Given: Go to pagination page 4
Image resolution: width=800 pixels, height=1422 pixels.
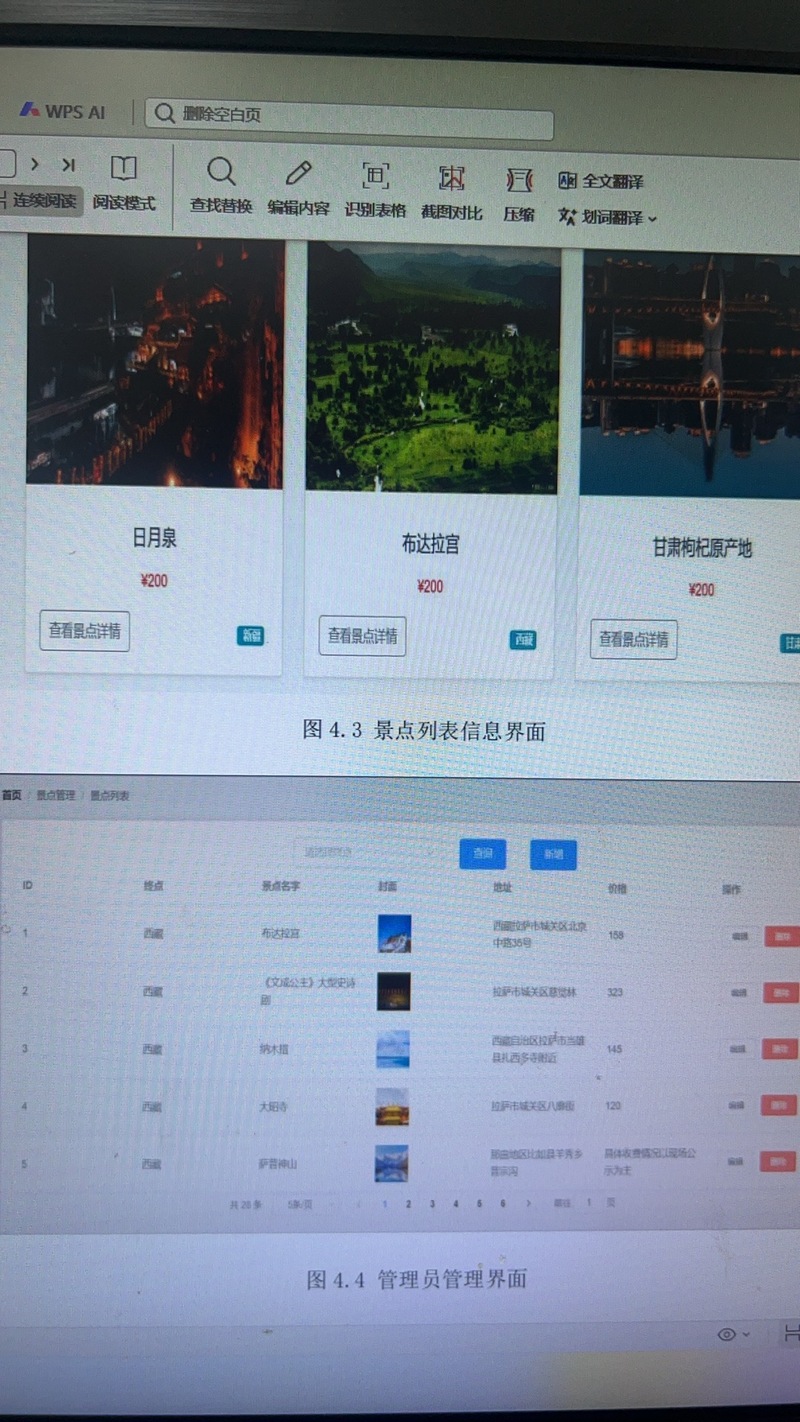Looking at the screenshot, I should (455, 1204).
